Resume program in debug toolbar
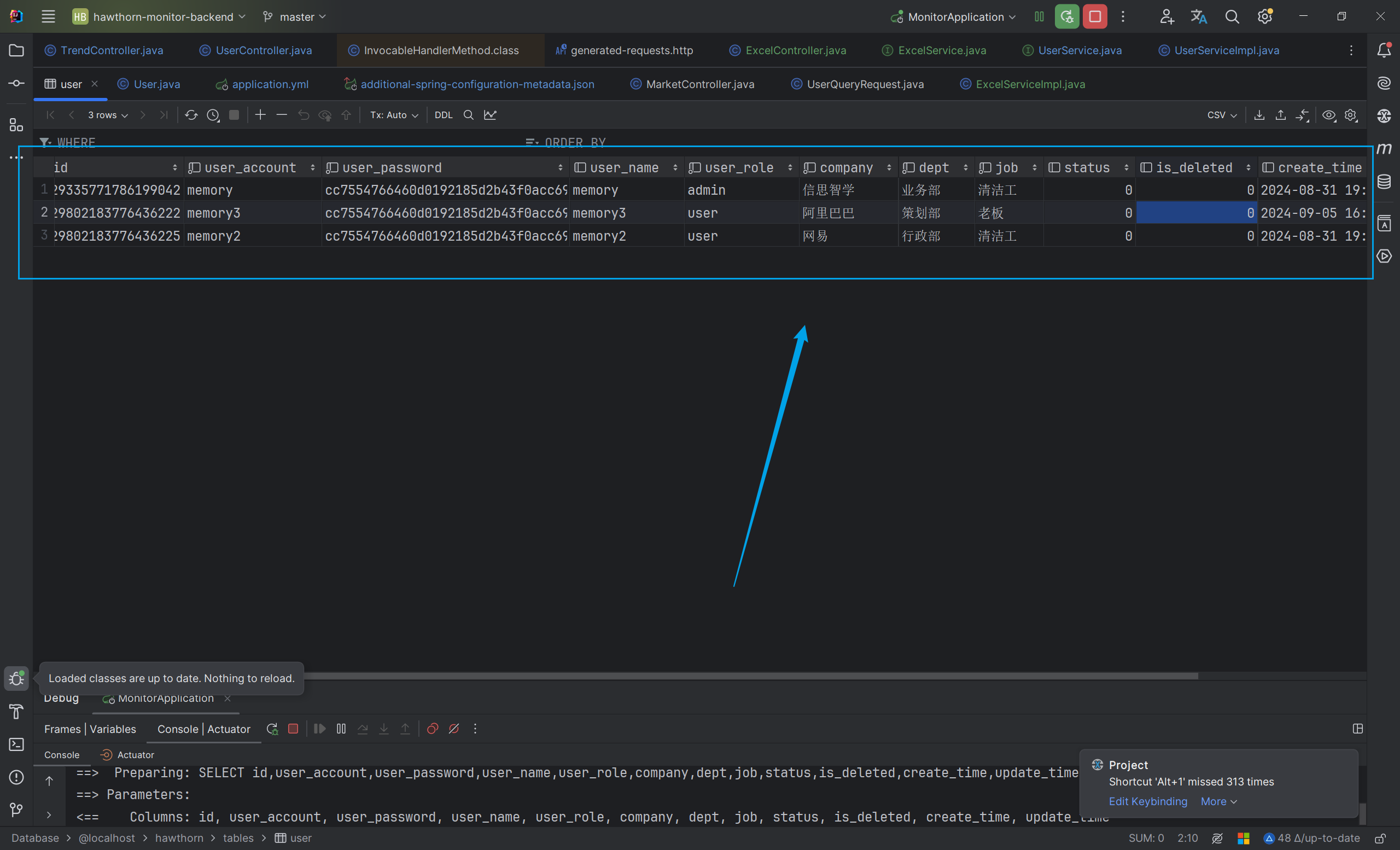1400x850 pixels. 320,729
